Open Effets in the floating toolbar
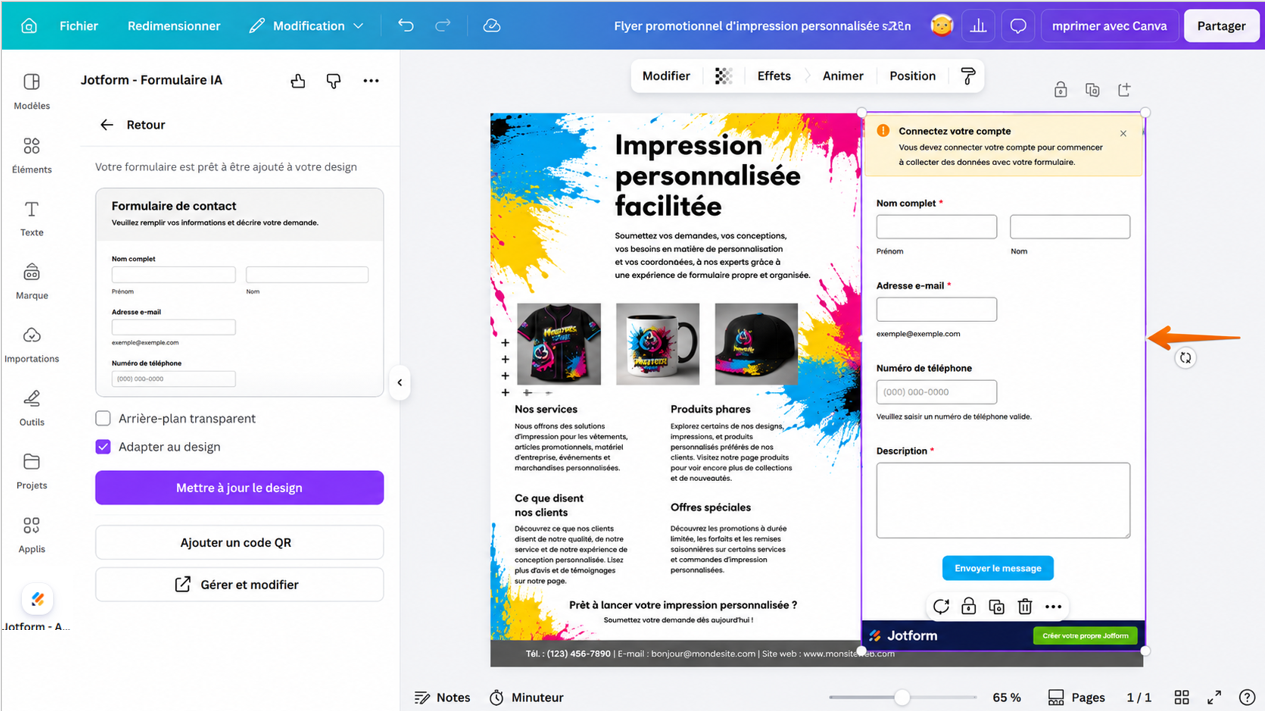 click(774, 76)
